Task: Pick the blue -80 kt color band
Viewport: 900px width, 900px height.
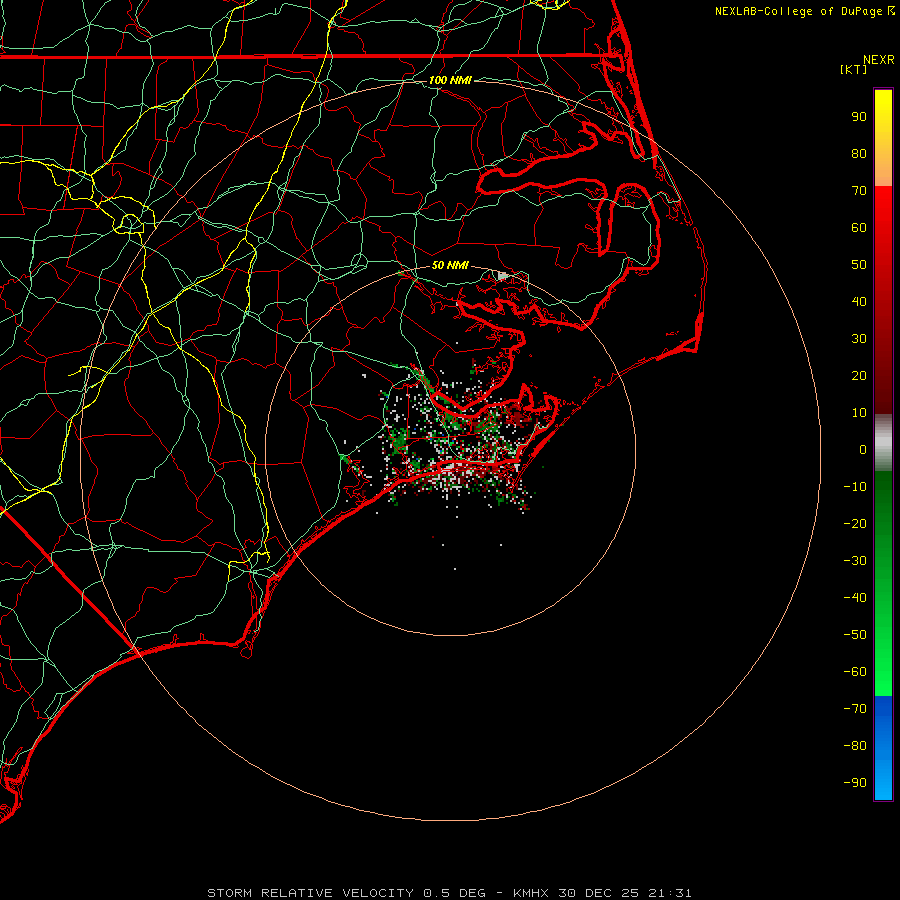Action: pyautogui.click(x=883, y=745)
